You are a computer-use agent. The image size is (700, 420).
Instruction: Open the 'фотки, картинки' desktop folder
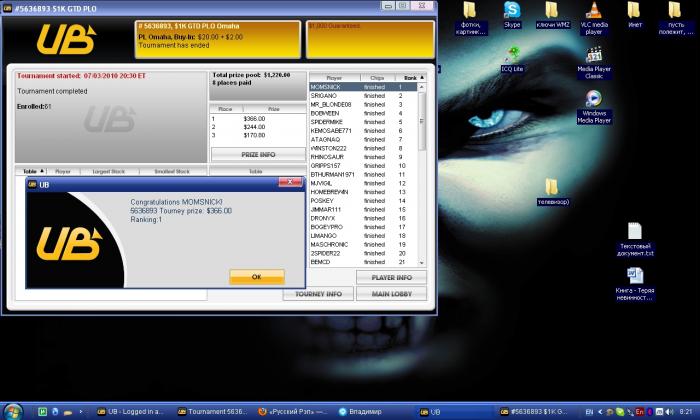470,18
